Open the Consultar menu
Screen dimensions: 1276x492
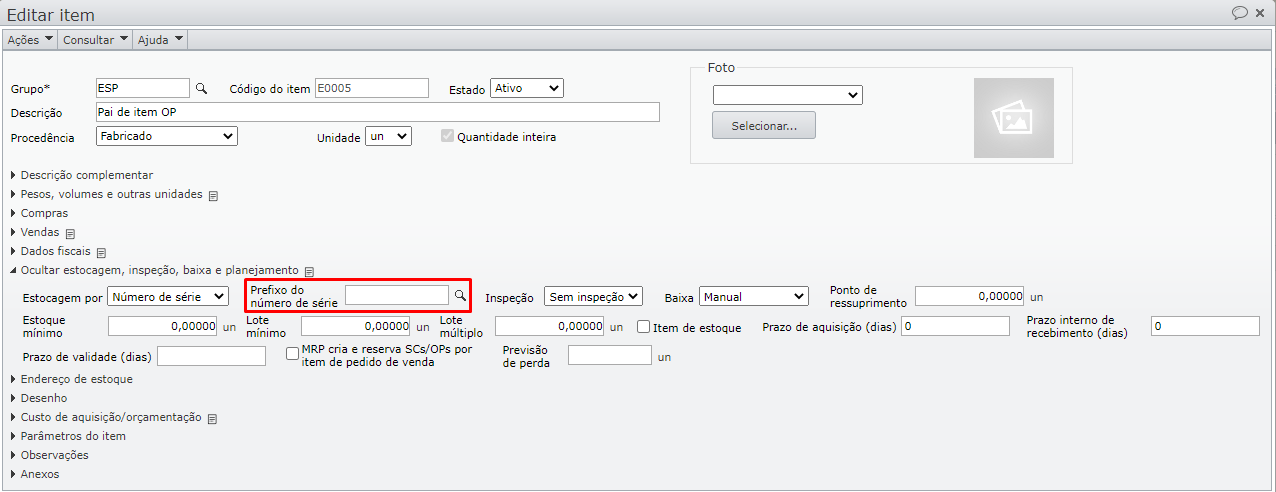(x=96, y=40)
